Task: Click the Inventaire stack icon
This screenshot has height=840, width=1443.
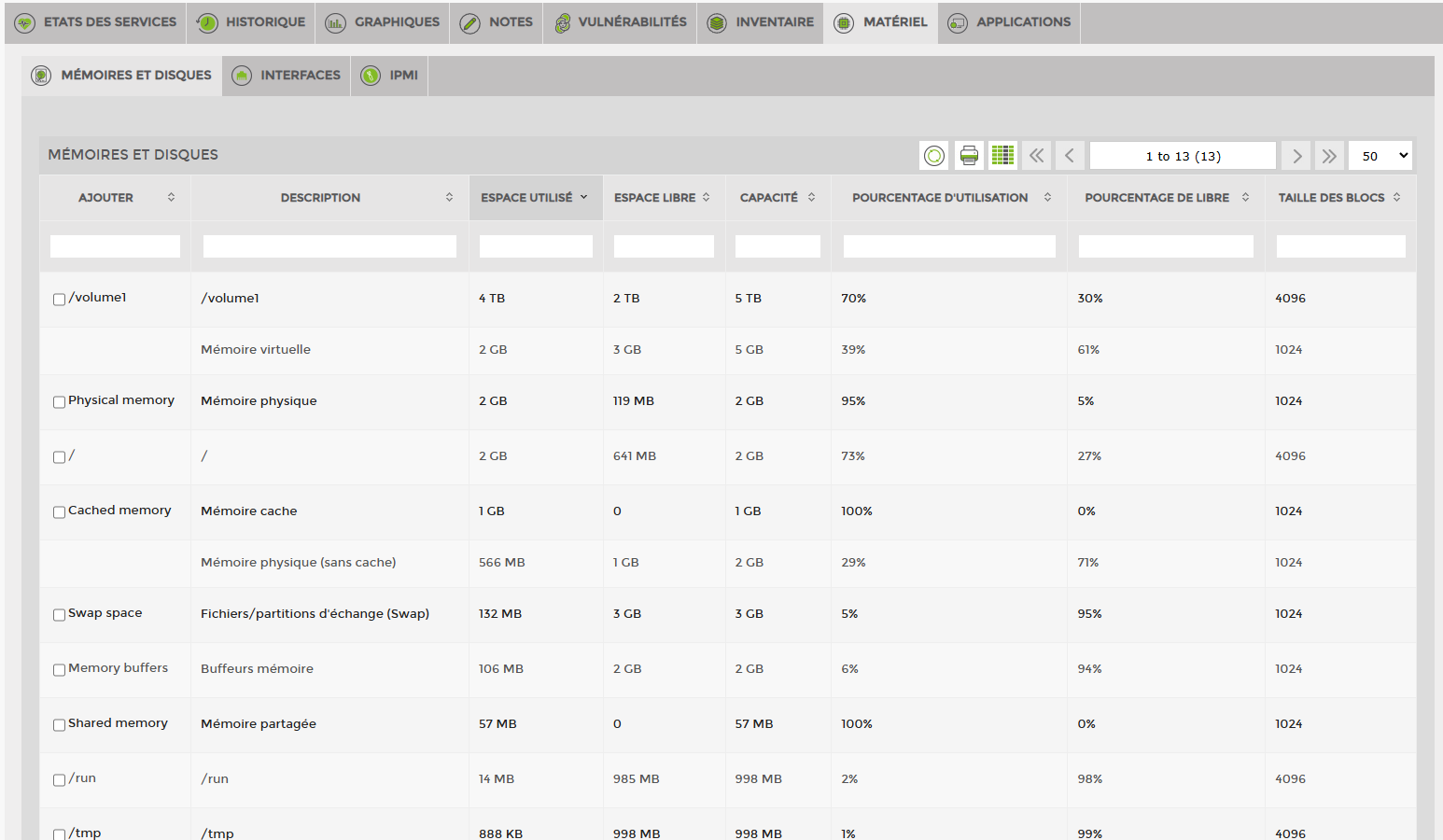Action: tap(717, 22)
